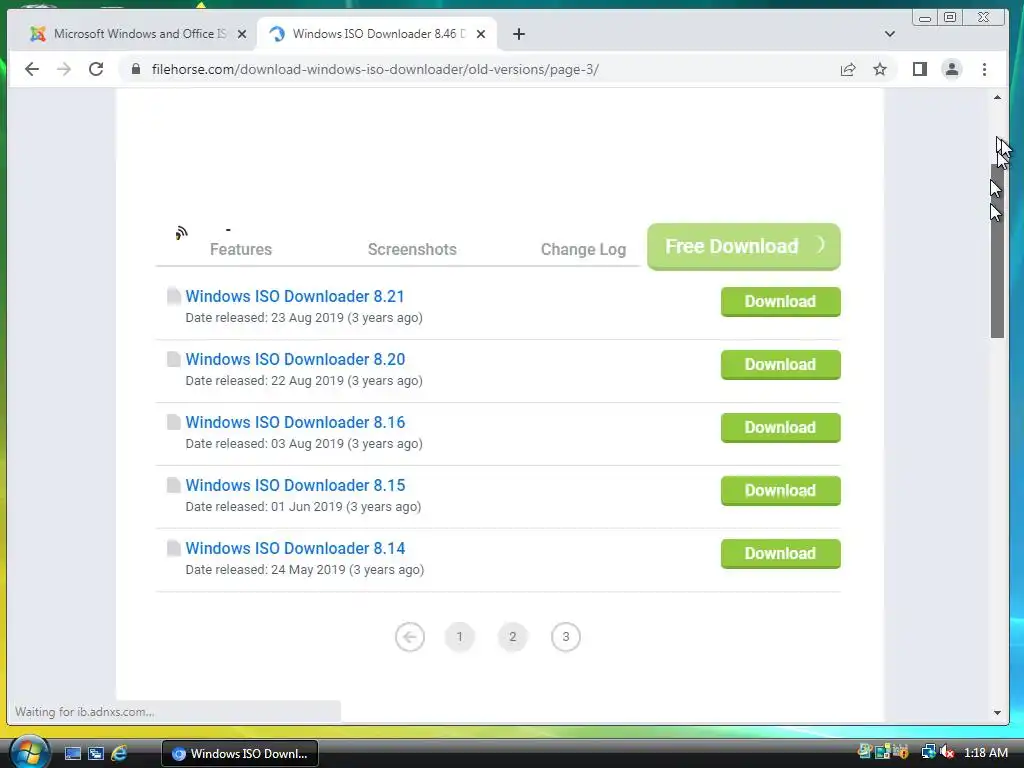The width and height of the screenshot is (1024, 768).
Task: Open the Features tab
Action: pyautogui.click(x=240, y=249)
